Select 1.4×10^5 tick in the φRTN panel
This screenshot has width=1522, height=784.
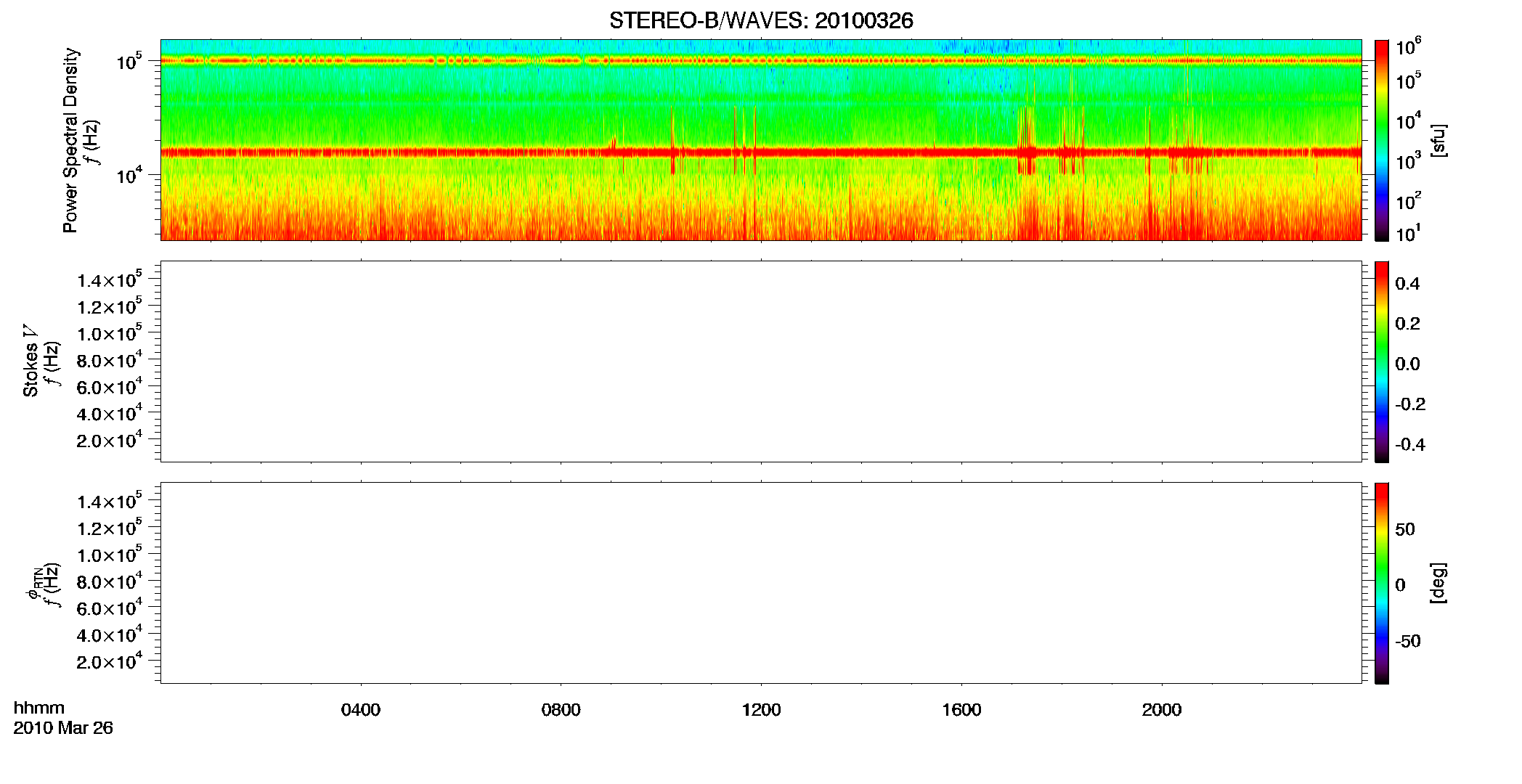[110, 502]
